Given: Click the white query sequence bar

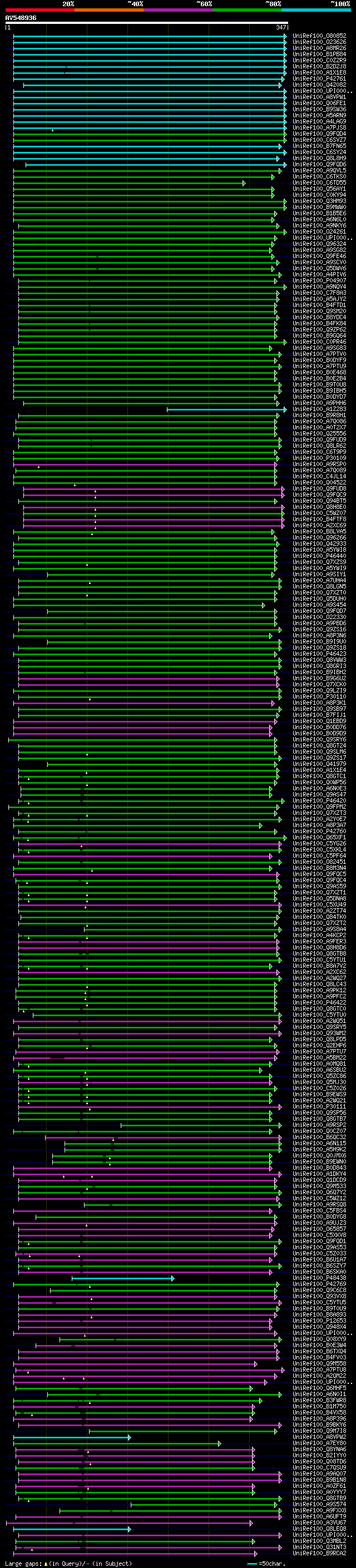Looking at the screenshot, I should [x=147, y=23].
